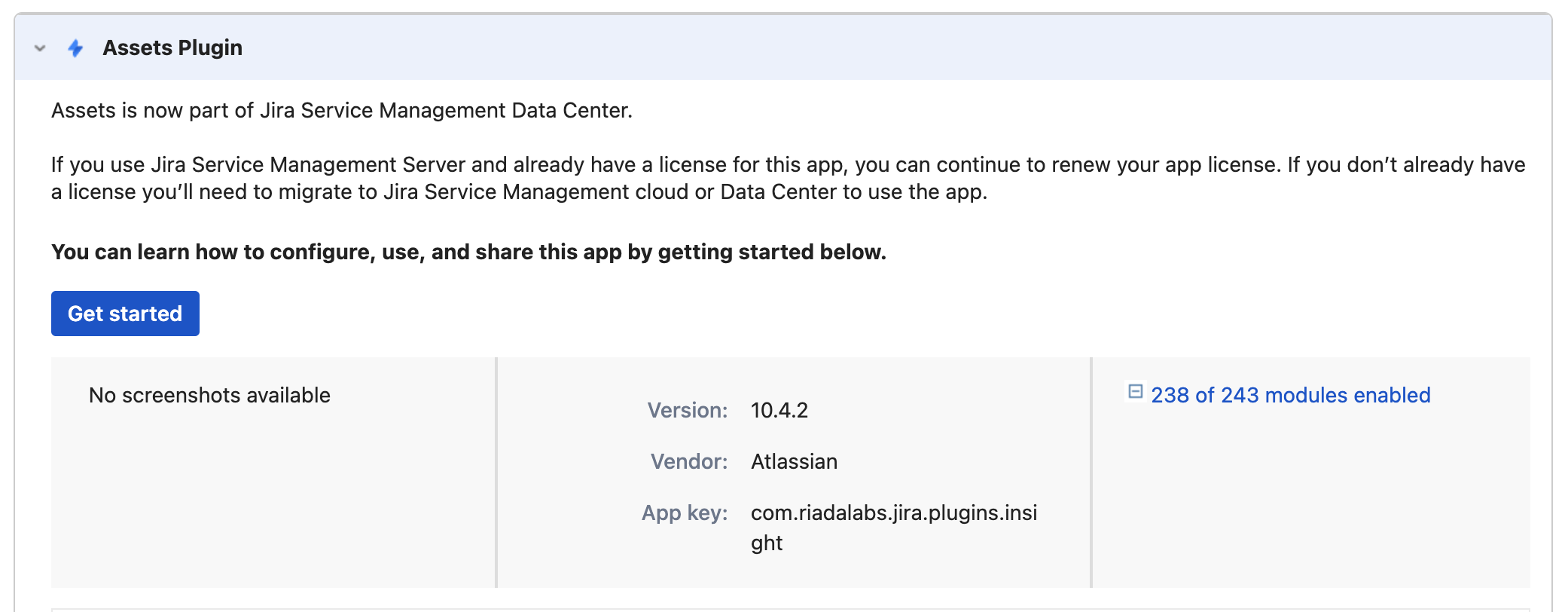Click the No screenshots available text

point(209,395)
